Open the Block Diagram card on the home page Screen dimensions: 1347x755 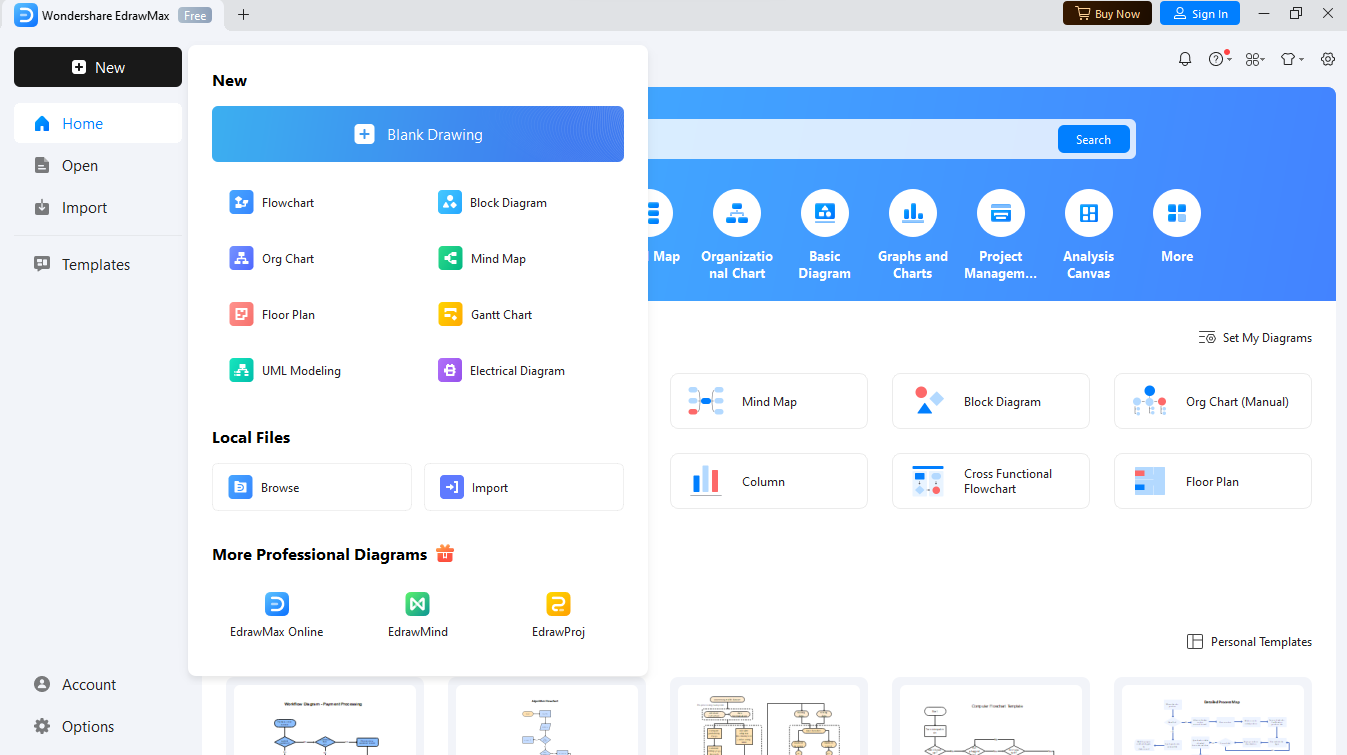991,401
